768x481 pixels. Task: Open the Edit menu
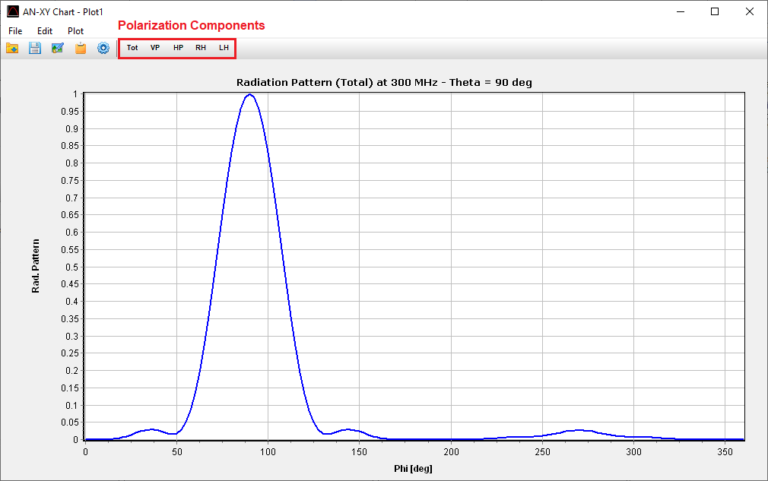(x=45, y=31)
